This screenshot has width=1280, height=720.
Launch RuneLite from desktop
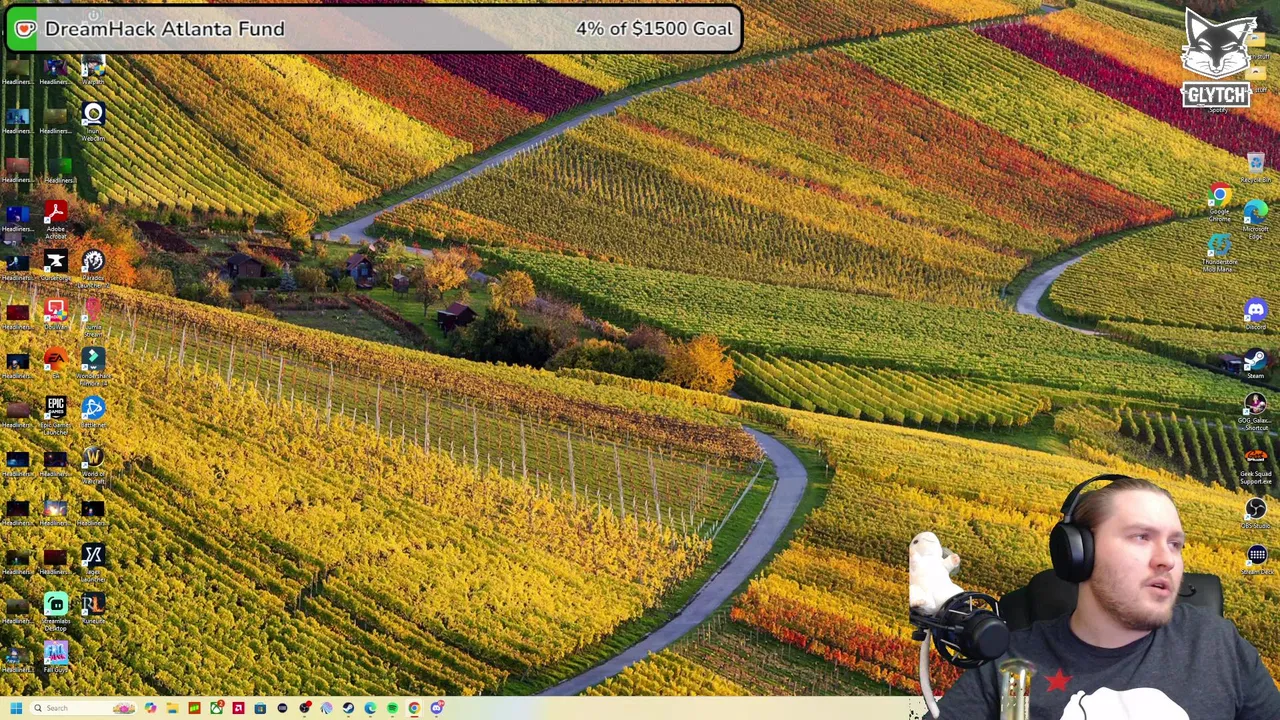click(93, 608)
